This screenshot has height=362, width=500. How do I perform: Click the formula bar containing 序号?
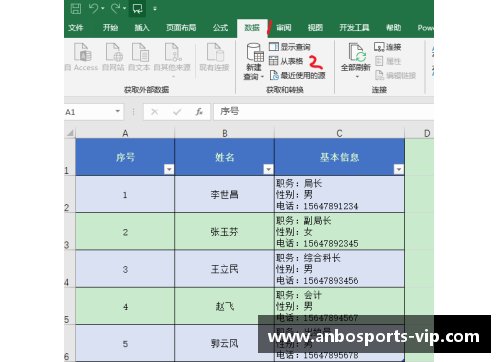coord(323,112)
